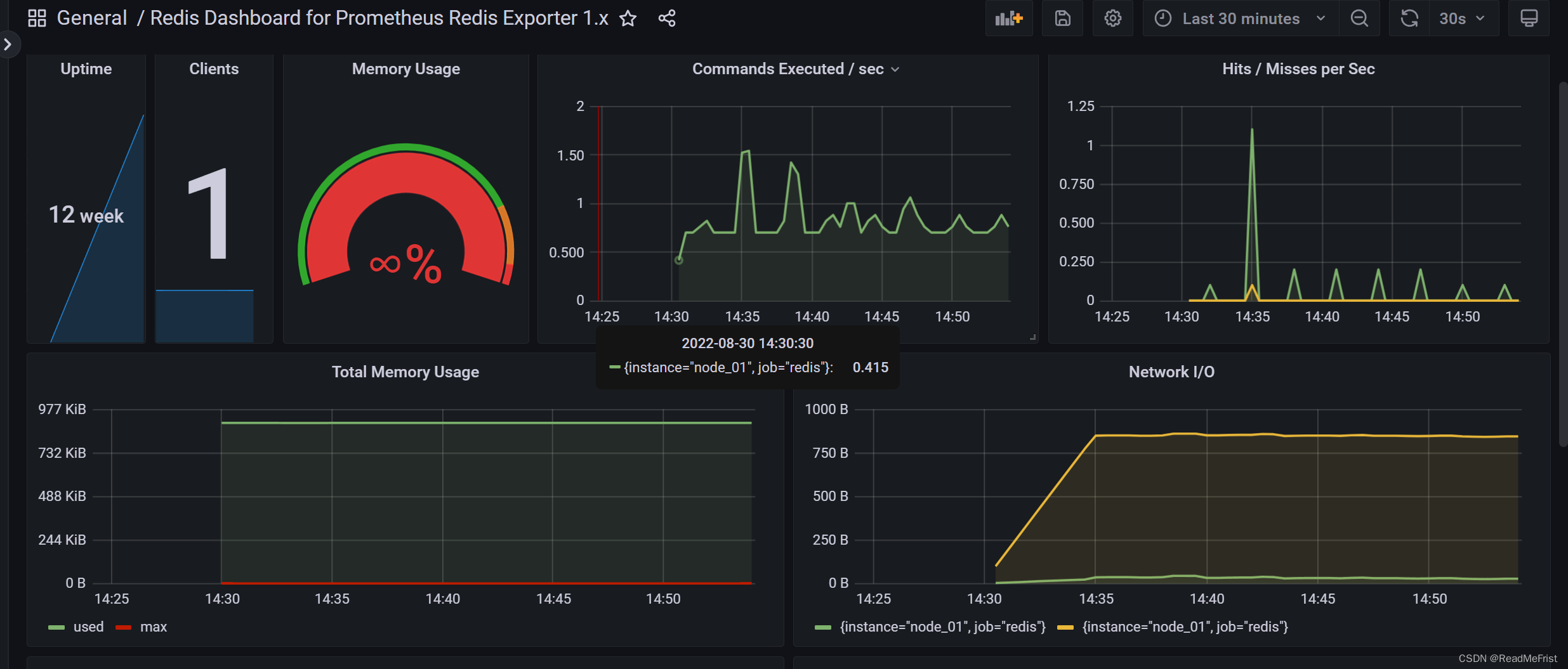Click the Redis Dashboard title breadcrumb
Image resolution: width=1568 pixels, height=669 pixels.
point(379,18)
